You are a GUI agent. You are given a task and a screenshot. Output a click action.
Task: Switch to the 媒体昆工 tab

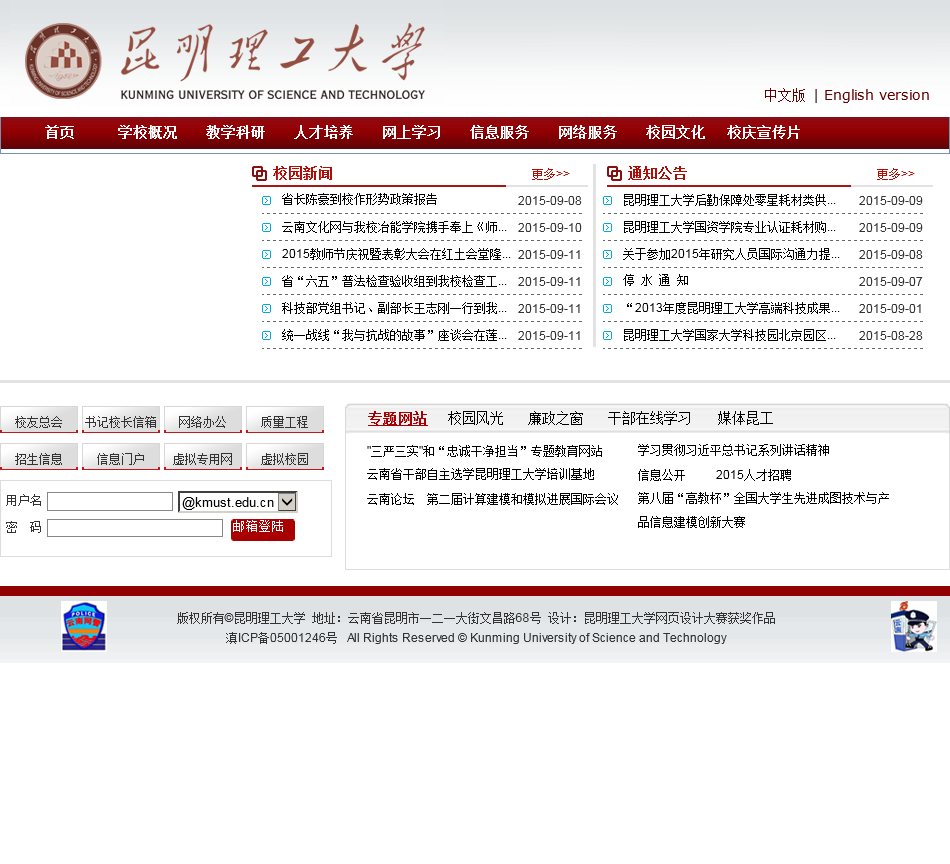(745, 419)
